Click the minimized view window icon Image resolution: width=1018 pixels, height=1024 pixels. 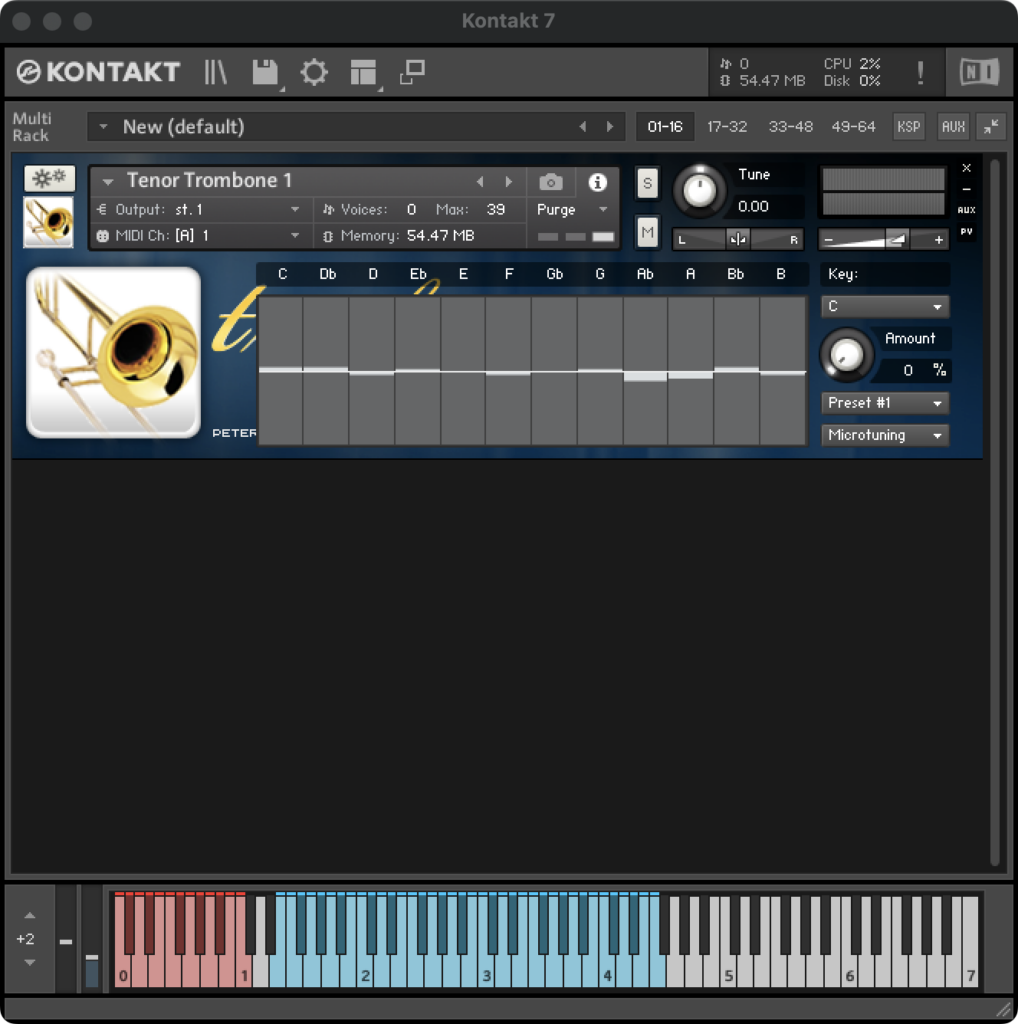tap(412, 72)
